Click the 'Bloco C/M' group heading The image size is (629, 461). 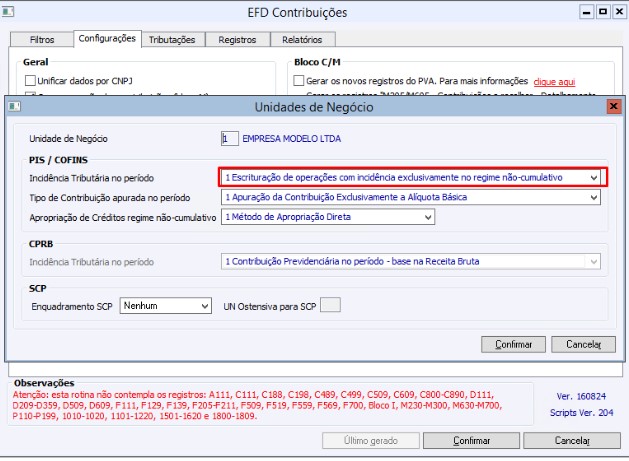[317, 62]
